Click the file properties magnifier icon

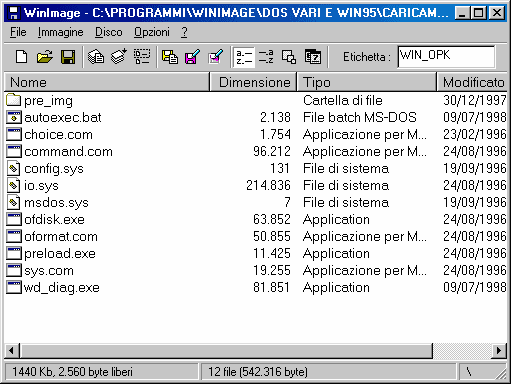click(289, 57)
